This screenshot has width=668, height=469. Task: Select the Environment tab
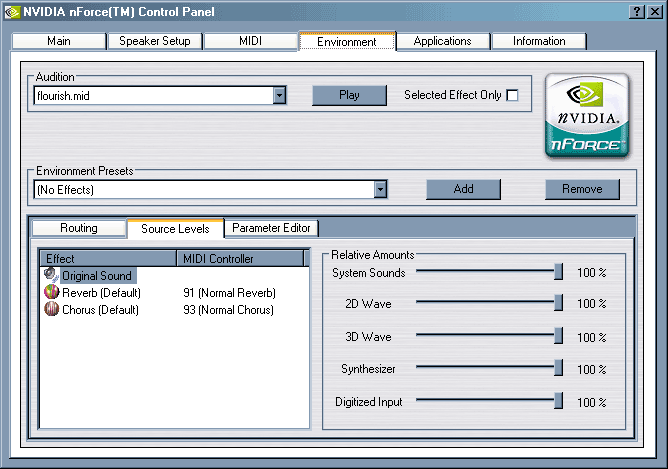coord(347,42)
